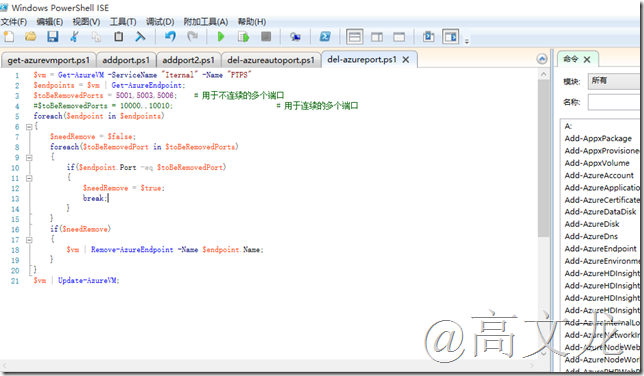Image resolution: width=644 pixels, height=376 pixels.
Task: Clear the console pane icon
Action: tap(140, 37)
